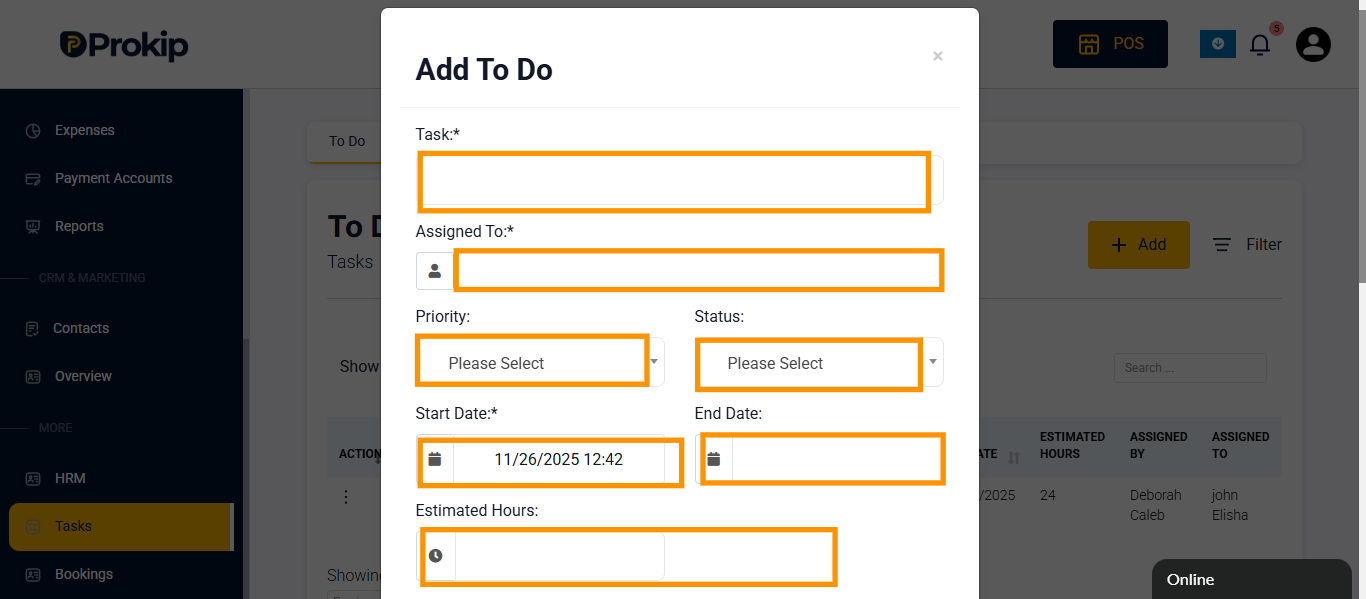Click the three-dot action icon in table row

tap(346, 497)
